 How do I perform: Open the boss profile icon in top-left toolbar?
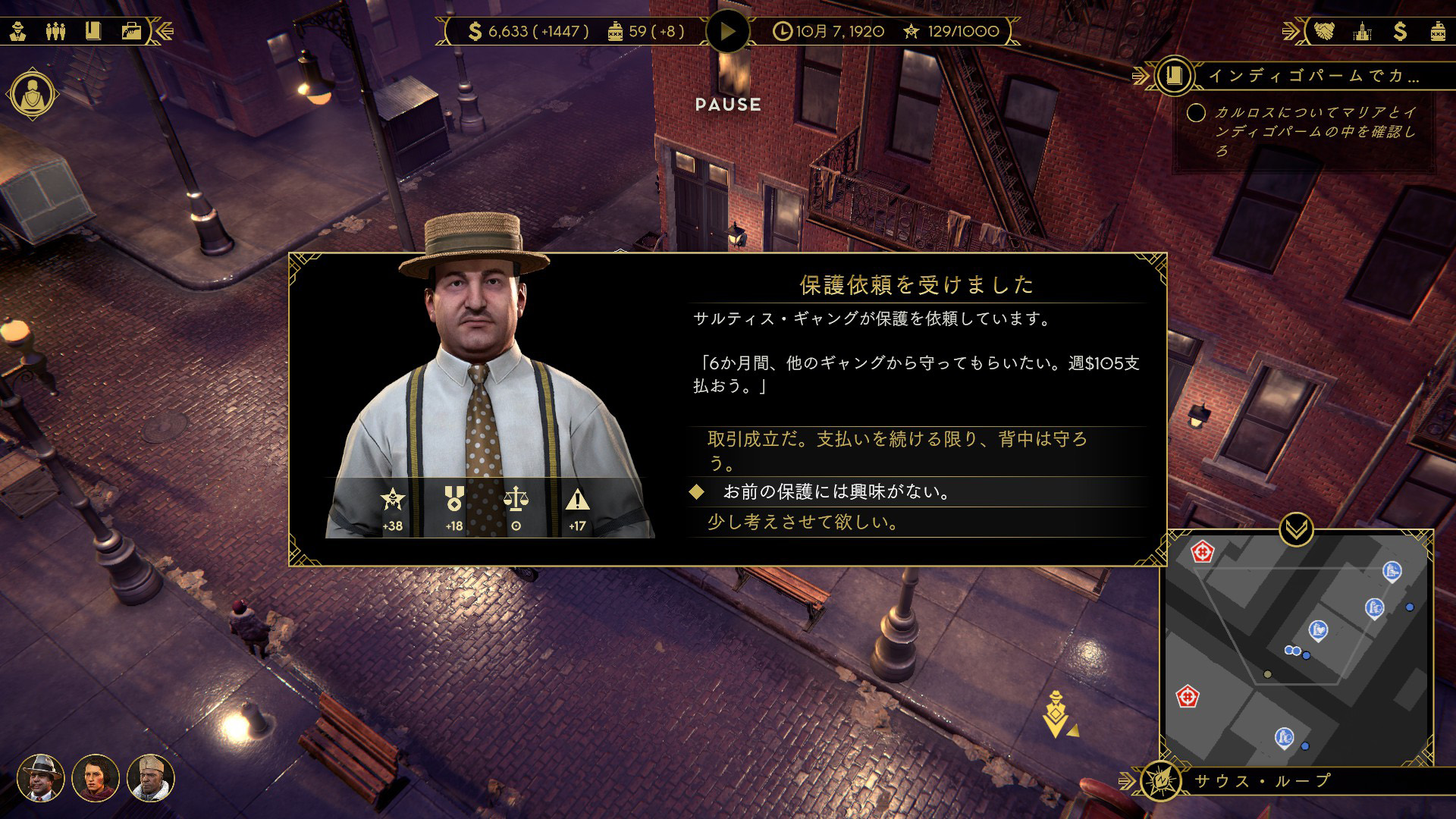click(x=18, y=31)
